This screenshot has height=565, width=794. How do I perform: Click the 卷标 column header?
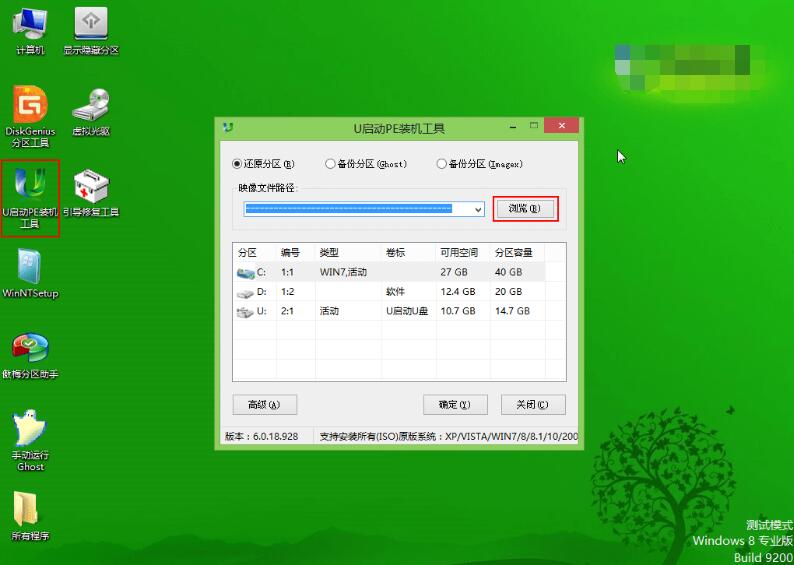coord(408,252)
